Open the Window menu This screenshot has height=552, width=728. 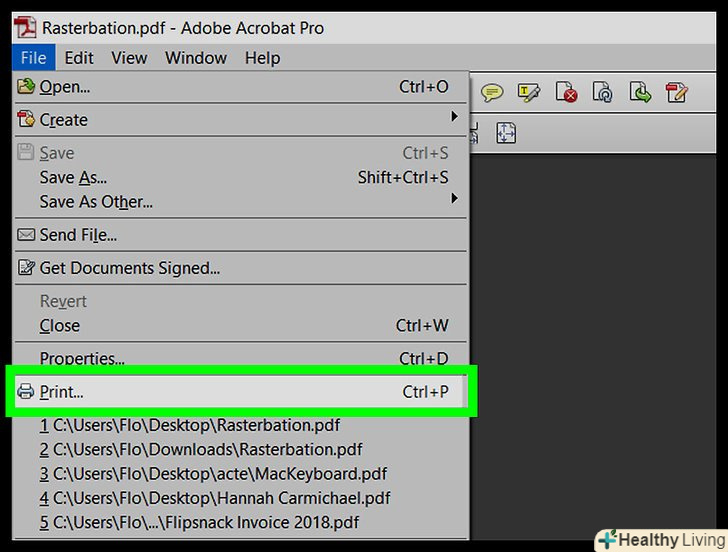pos(196,58)
